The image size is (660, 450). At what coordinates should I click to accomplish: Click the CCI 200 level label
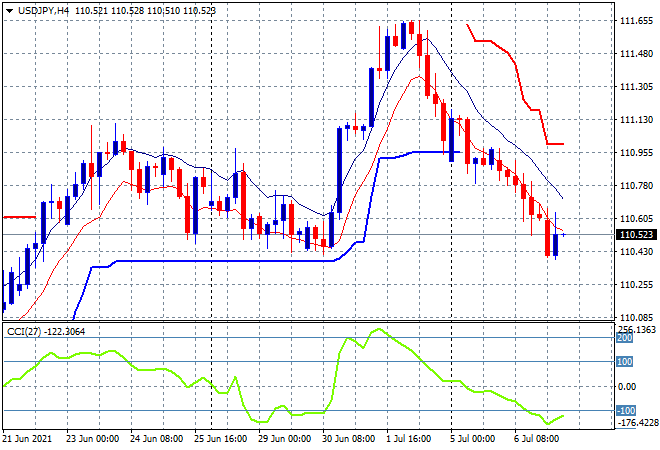coord(625,338)
